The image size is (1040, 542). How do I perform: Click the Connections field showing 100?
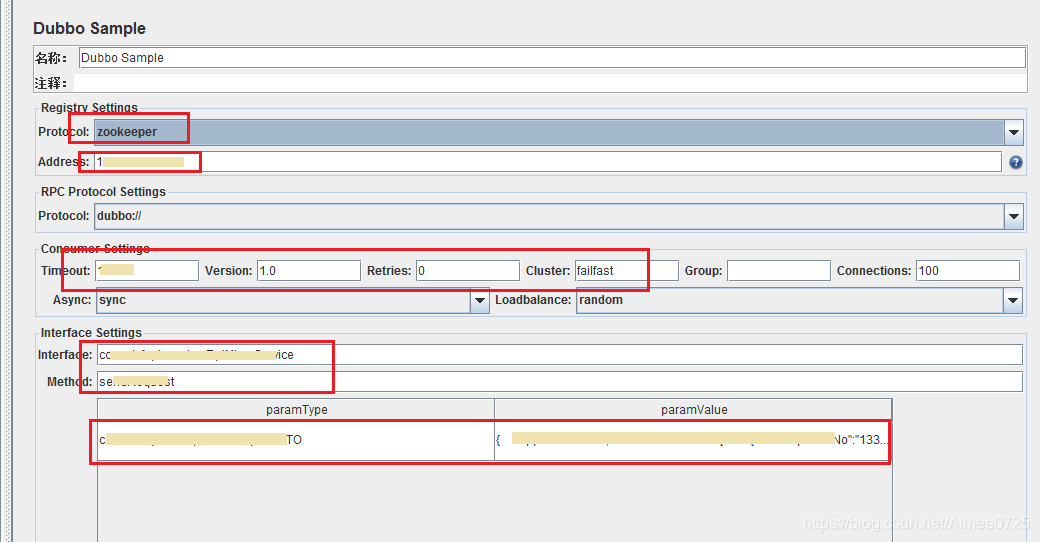tap(968, 271)
